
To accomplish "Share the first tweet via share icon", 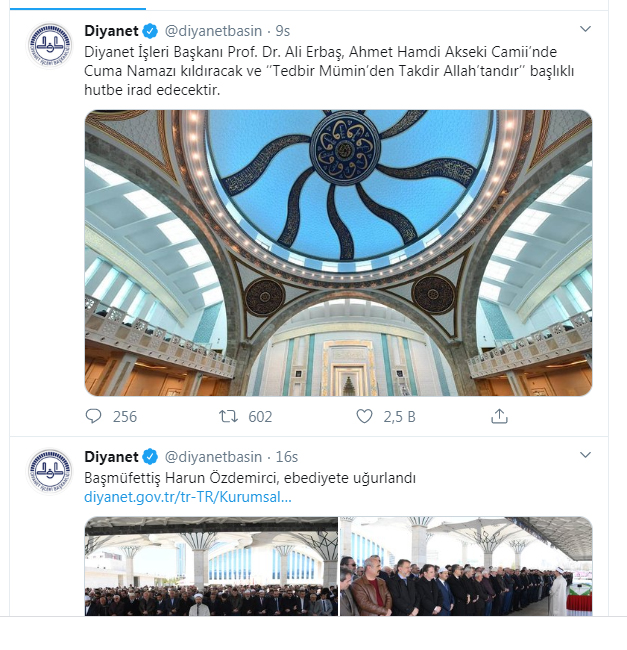I will point(499,416).
